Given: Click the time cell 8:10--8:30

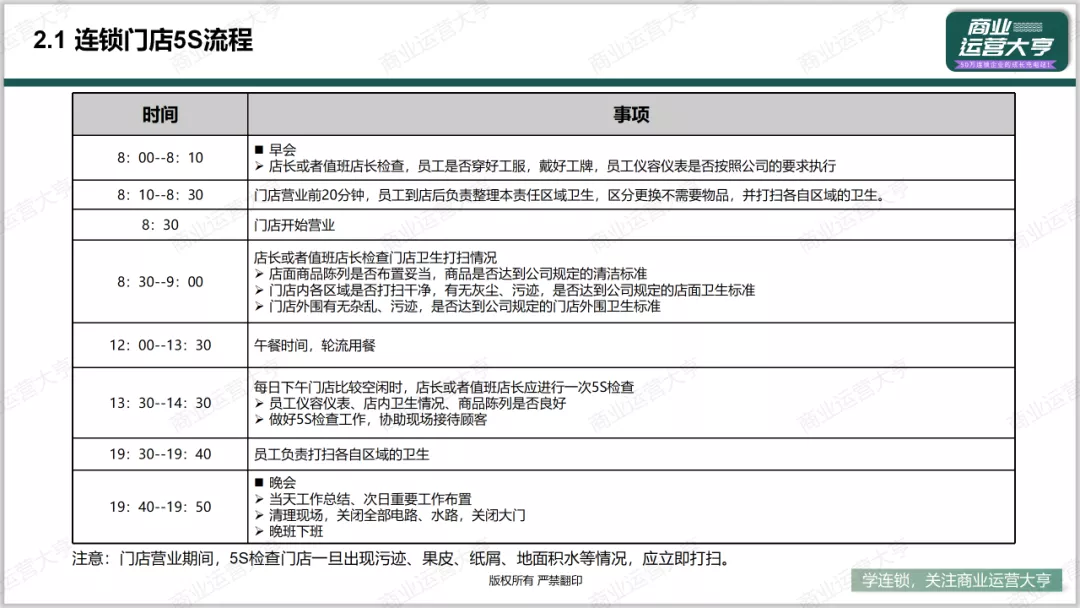Looking at the screenshot, I should 160,195.
